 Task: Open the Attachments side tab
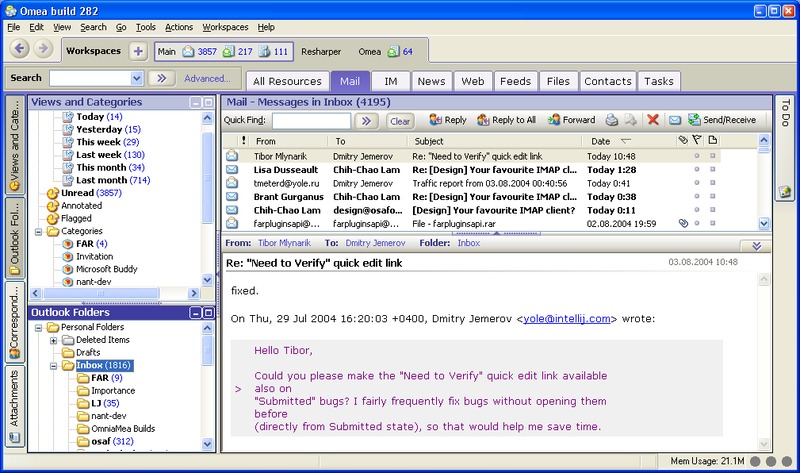coord(14,407)
